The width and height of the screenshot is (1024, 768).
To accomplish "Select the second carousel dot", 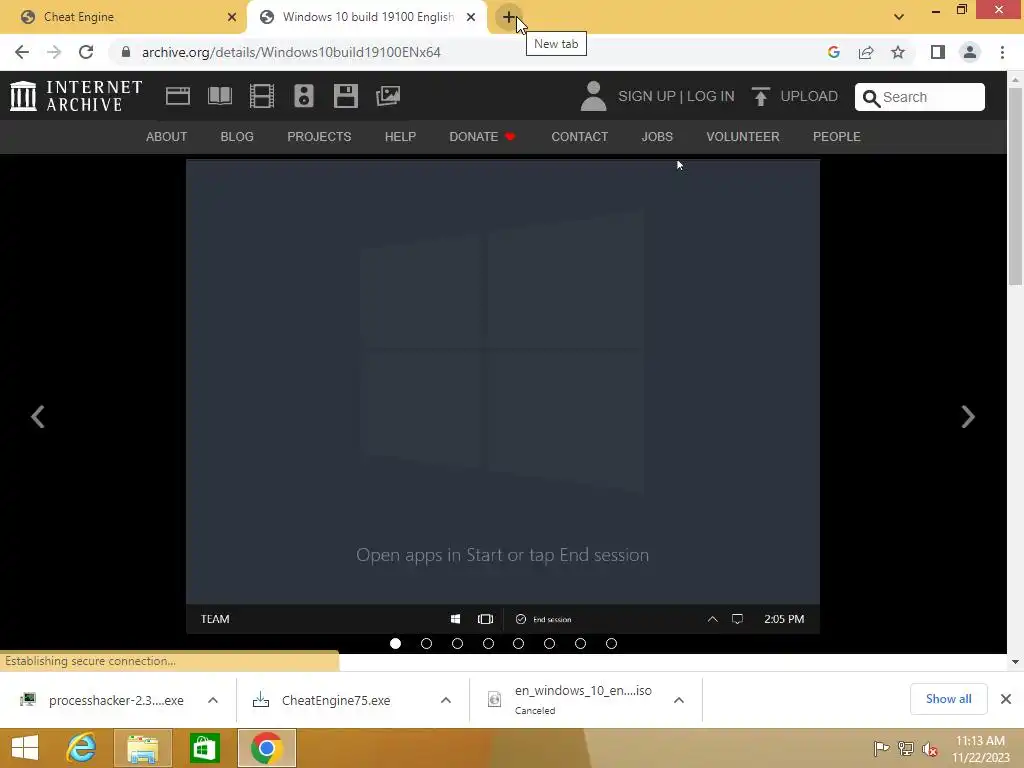I will tap(426, 644).
